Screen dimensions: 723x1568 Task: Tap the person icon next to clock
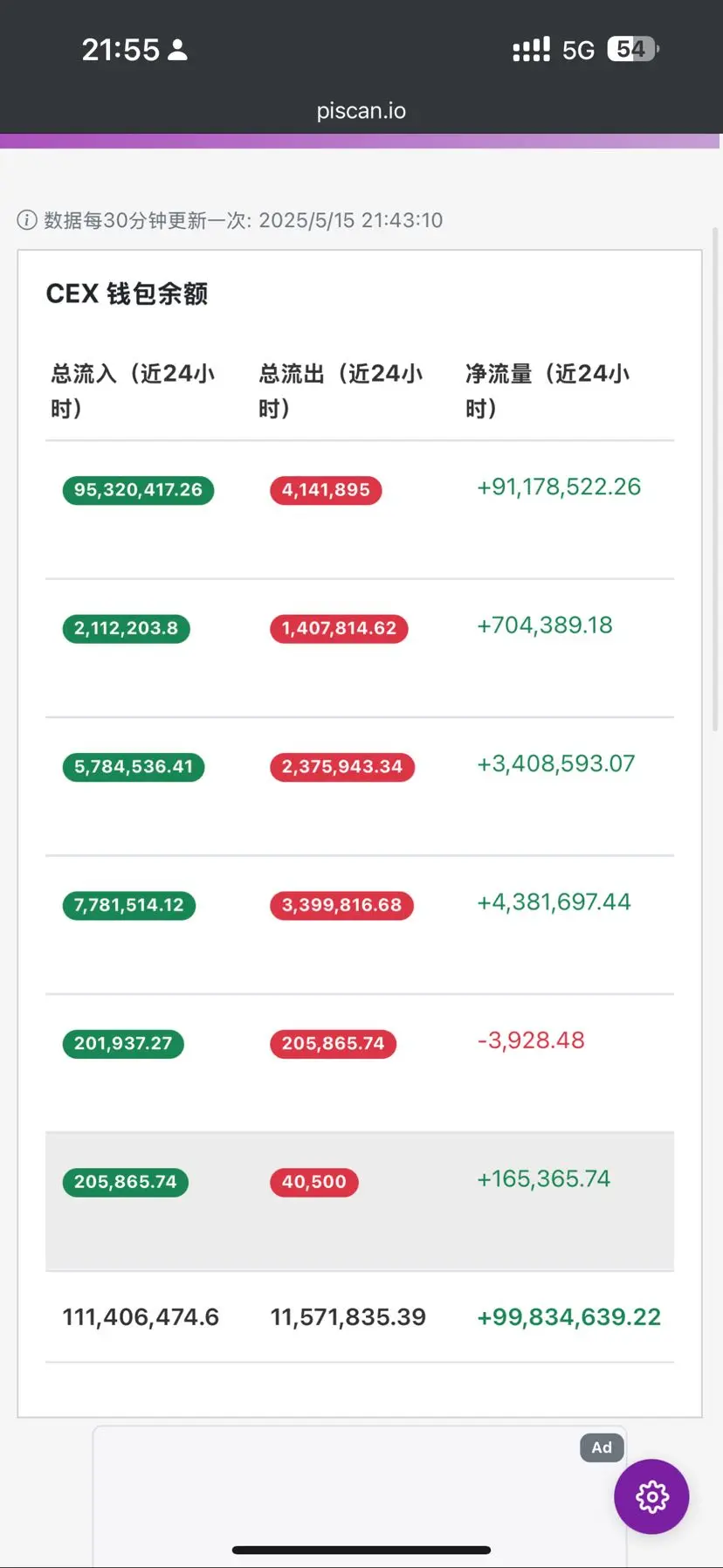(177, 50)
